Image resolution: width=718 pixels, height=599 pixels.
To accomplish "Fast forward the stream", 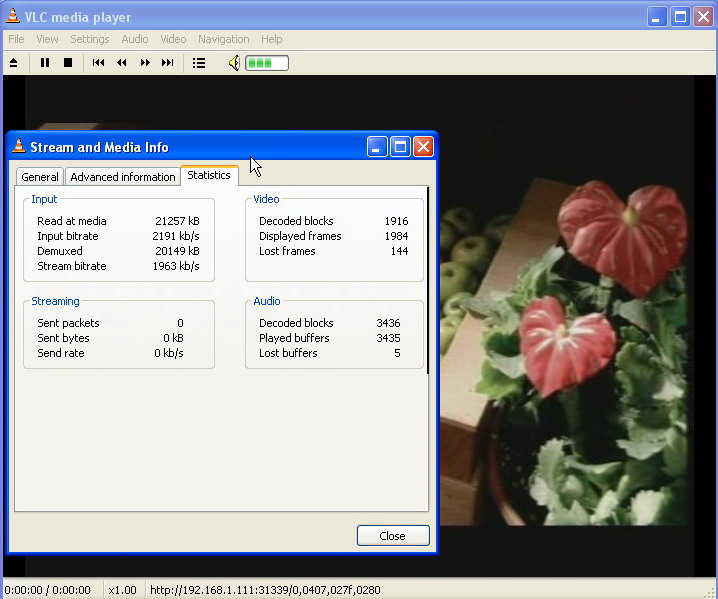I will click(x=145, y=63).
